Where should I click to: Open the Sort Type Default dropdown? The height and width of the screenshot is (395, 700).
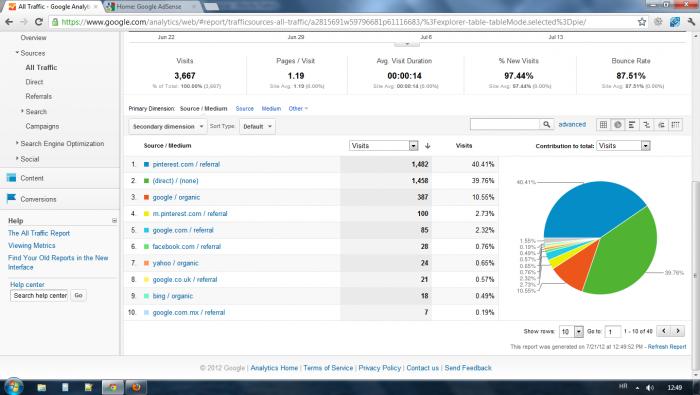click(x=257, y=127)
